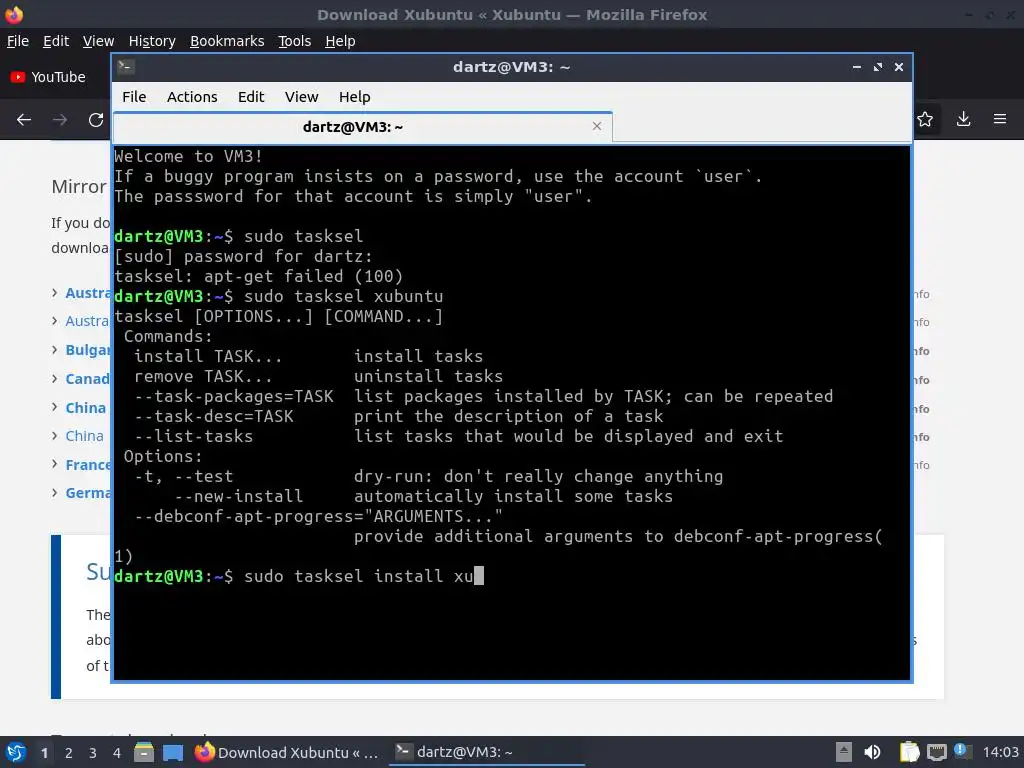
Task: Expand the Bulgaria mirror entry
Action: 55,349
